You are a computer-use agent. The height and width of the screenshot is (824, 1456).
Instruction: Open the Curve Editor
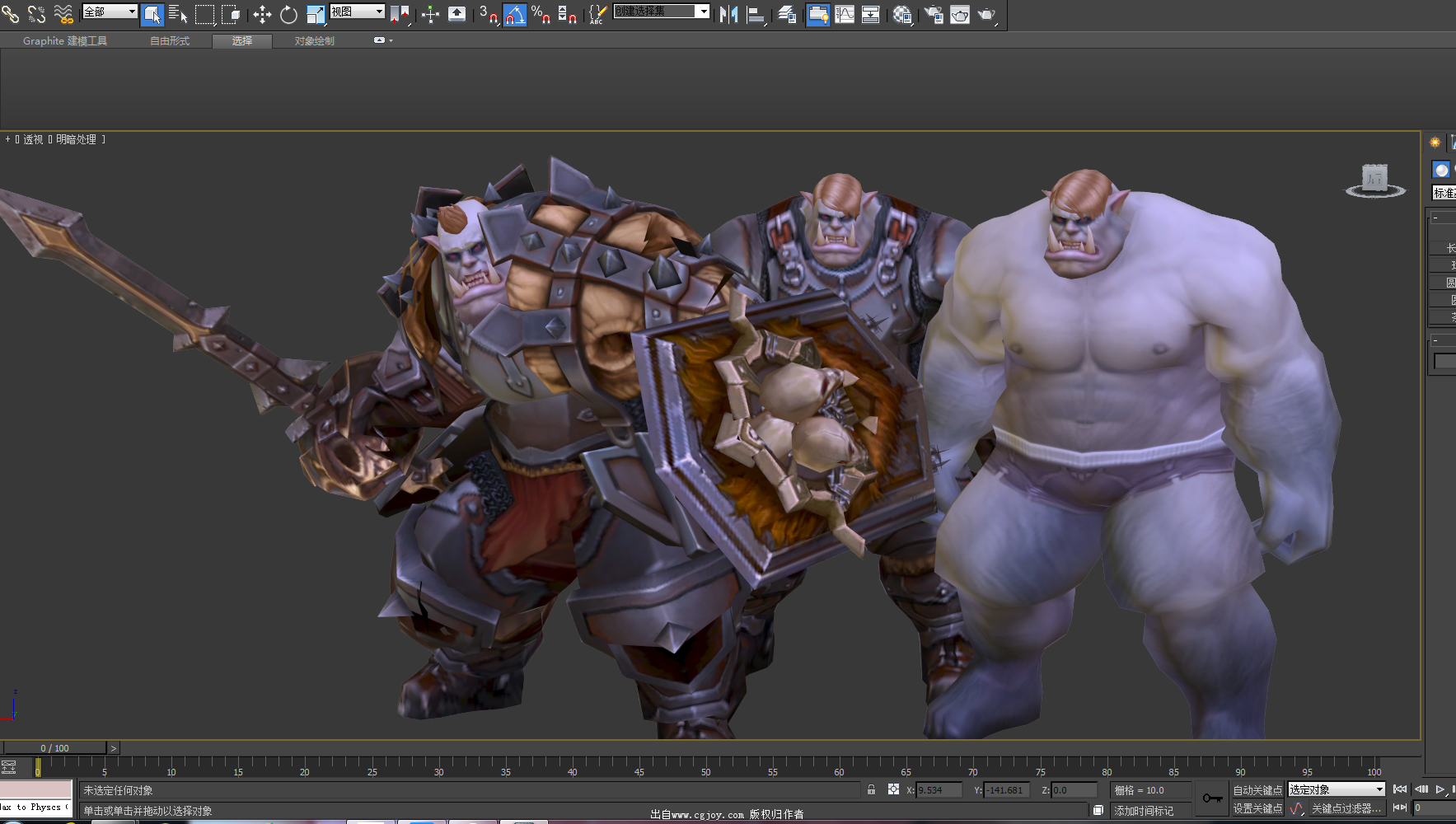pyautogui.click(x=845, y=13)
